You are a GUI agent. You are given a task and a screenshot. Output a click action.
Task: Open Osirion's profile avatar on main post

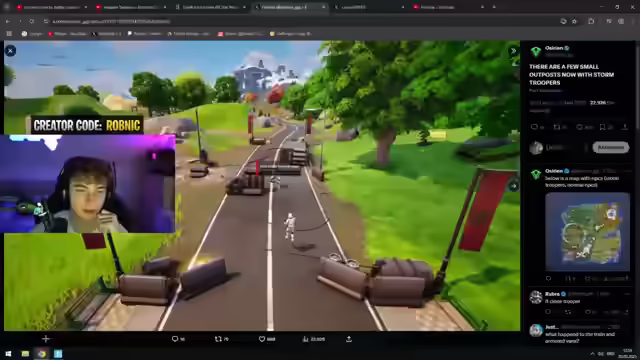[x=536, y=51]
